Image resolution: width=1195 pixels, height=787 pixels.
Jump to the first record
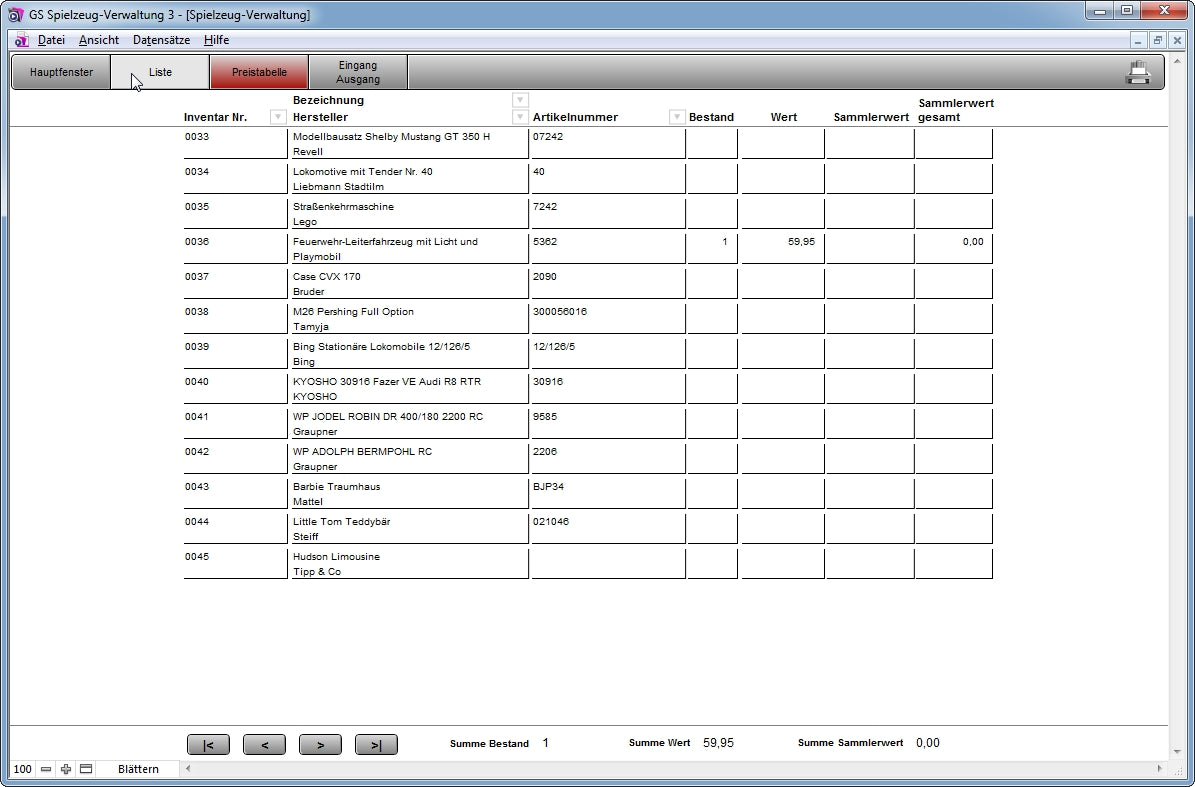[208, 744]
